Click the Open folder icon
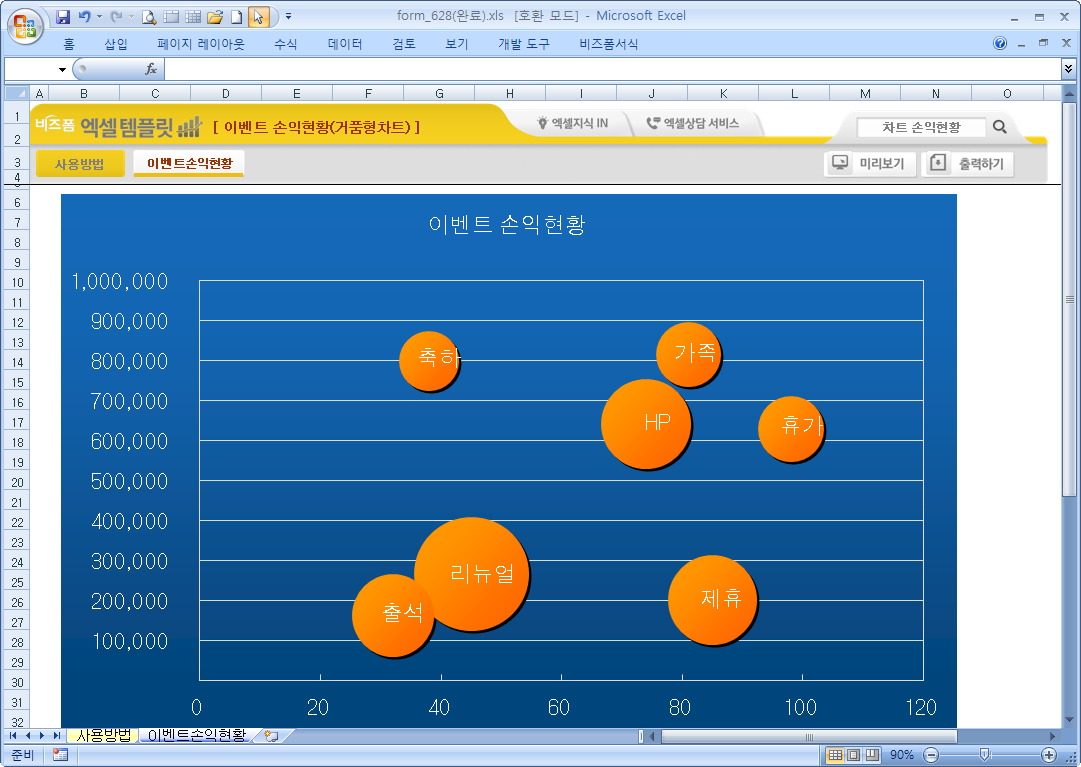 [214, 17]
